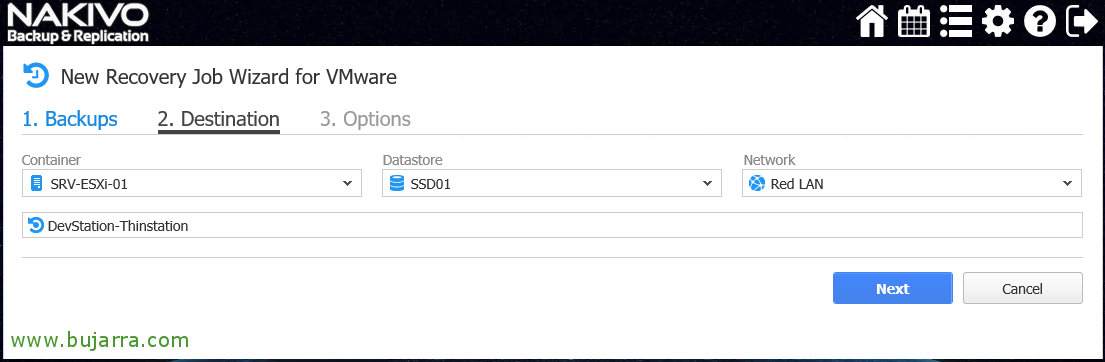This screenshot has width=1105, height=362.
Task: Click the recovery icon beside DevStation-Thinstation
Action: click(36, 225)
